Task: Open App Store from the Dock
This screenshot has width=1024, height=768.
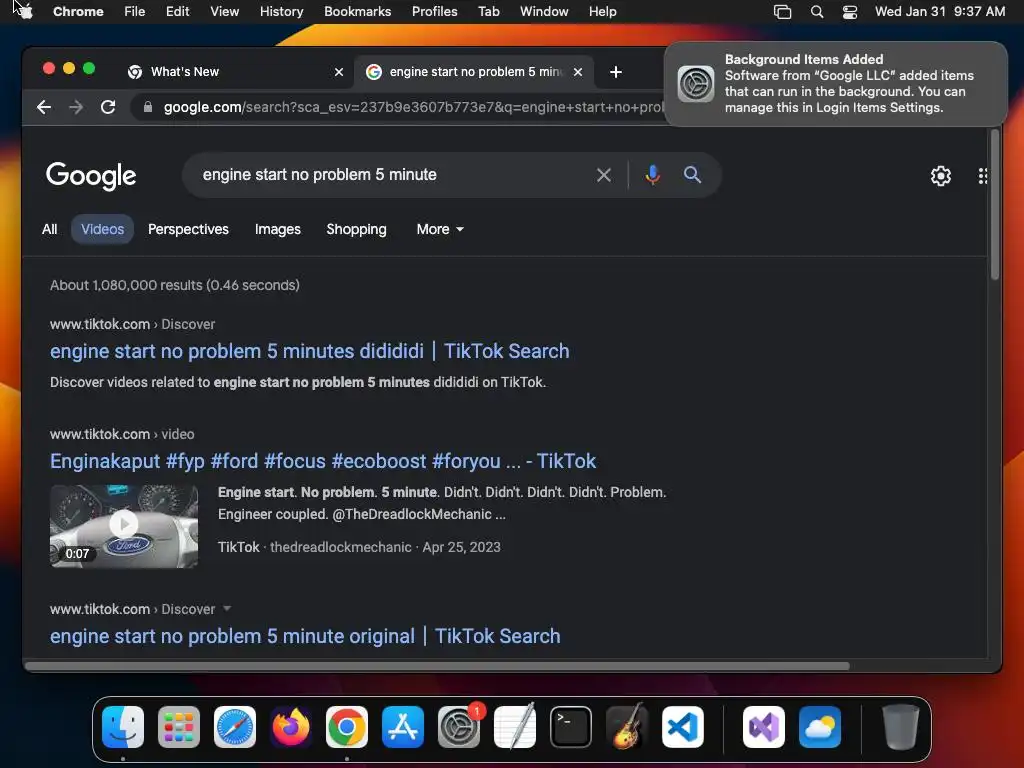Action: tap(403, 727)
